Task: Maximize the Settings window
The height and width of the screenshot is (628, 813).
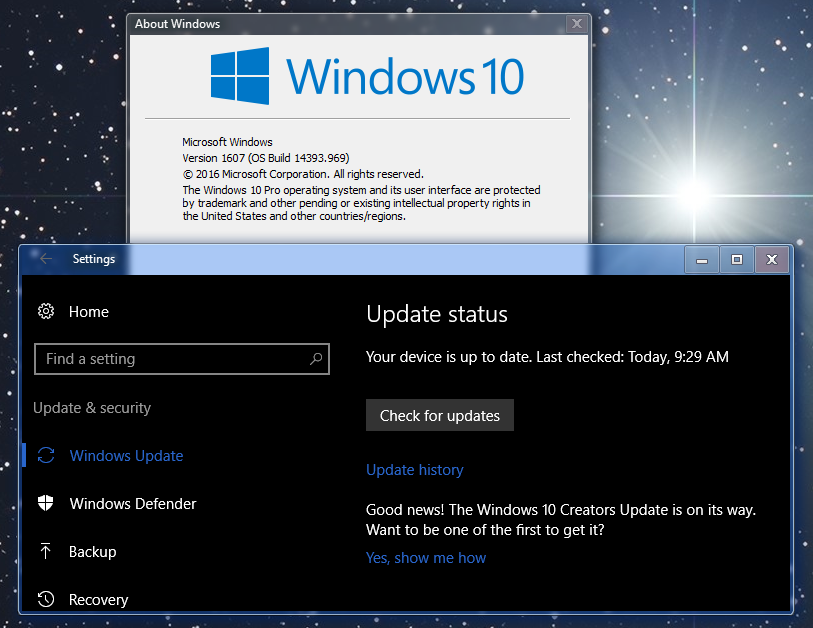Action: click(x=737, y=259)
